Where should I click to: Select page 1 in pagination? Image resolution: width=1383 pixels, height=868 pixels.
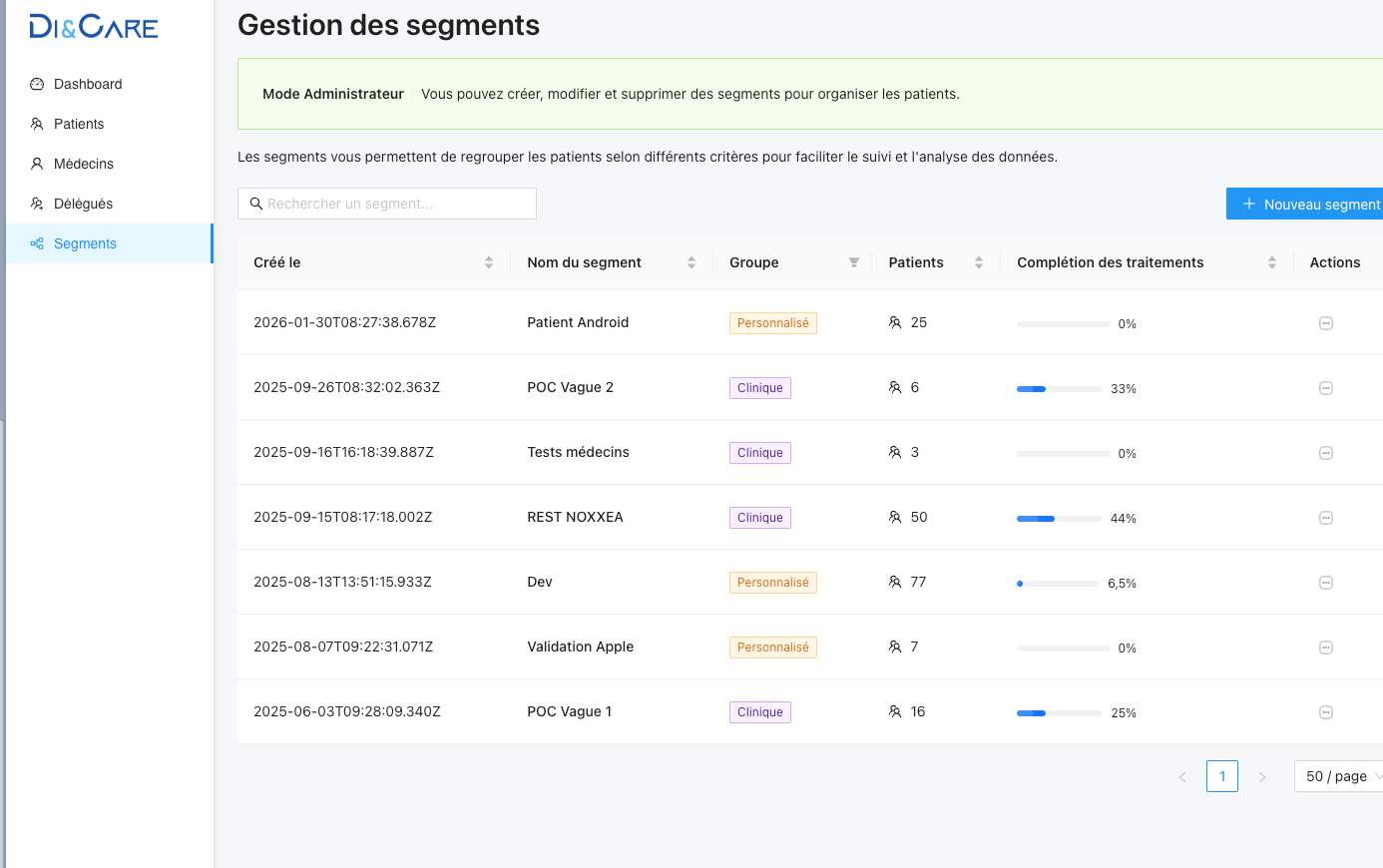point(1222,776)
